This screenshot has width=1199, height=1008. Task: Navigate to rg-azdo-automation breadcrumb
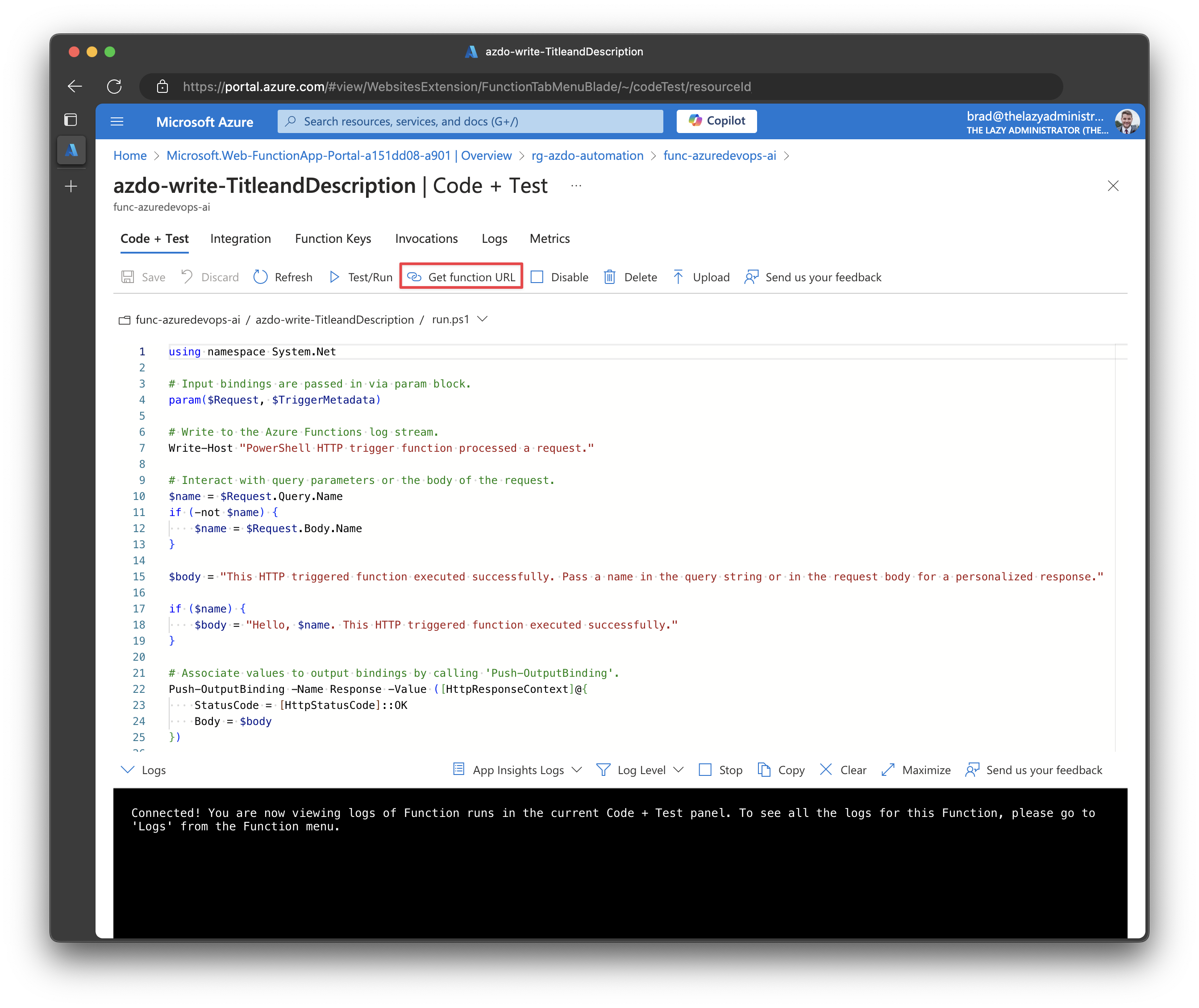pyautogui.click(x=587, y=155)
